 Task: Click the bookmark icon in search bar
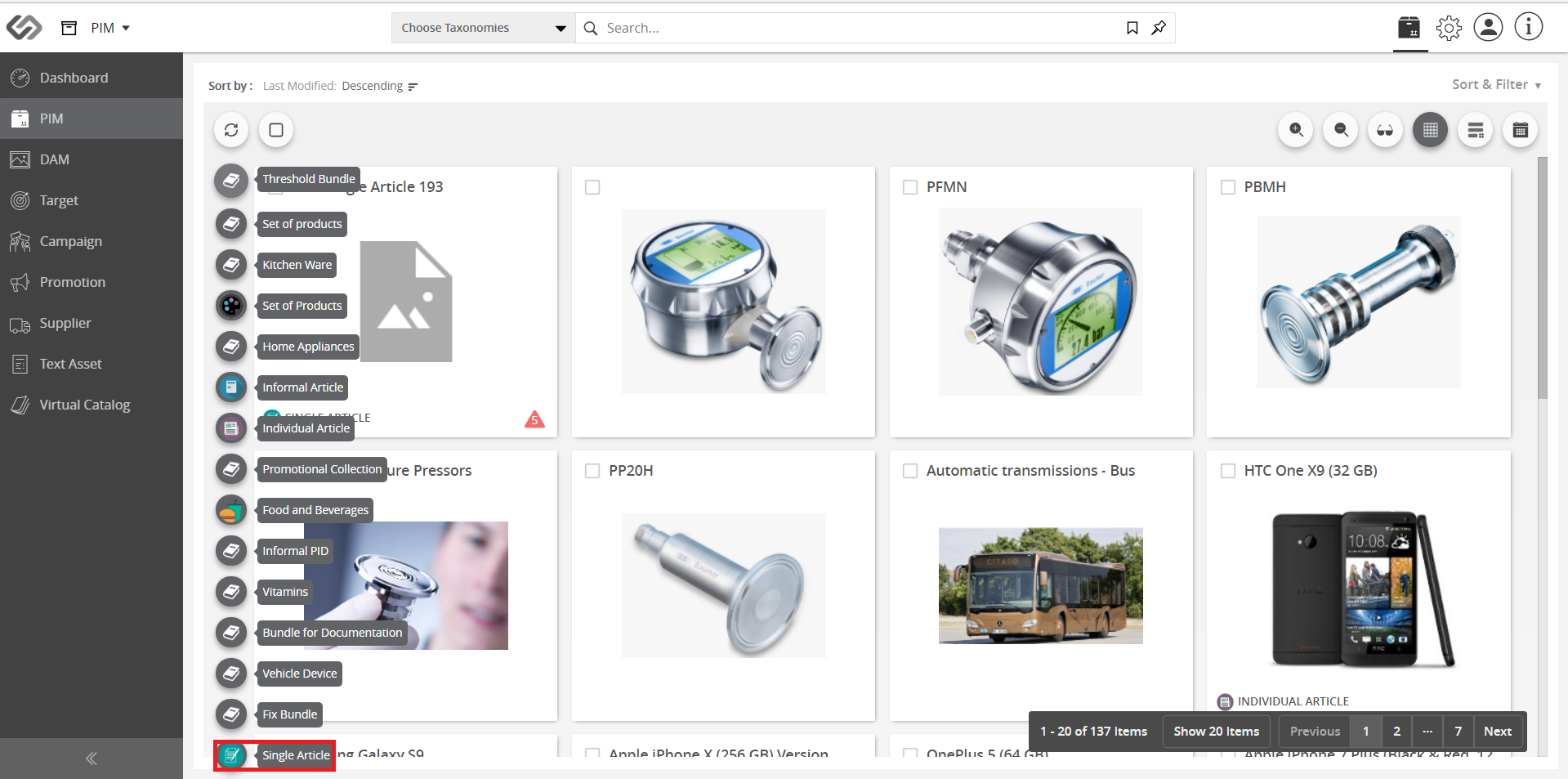coord(1132,28)
